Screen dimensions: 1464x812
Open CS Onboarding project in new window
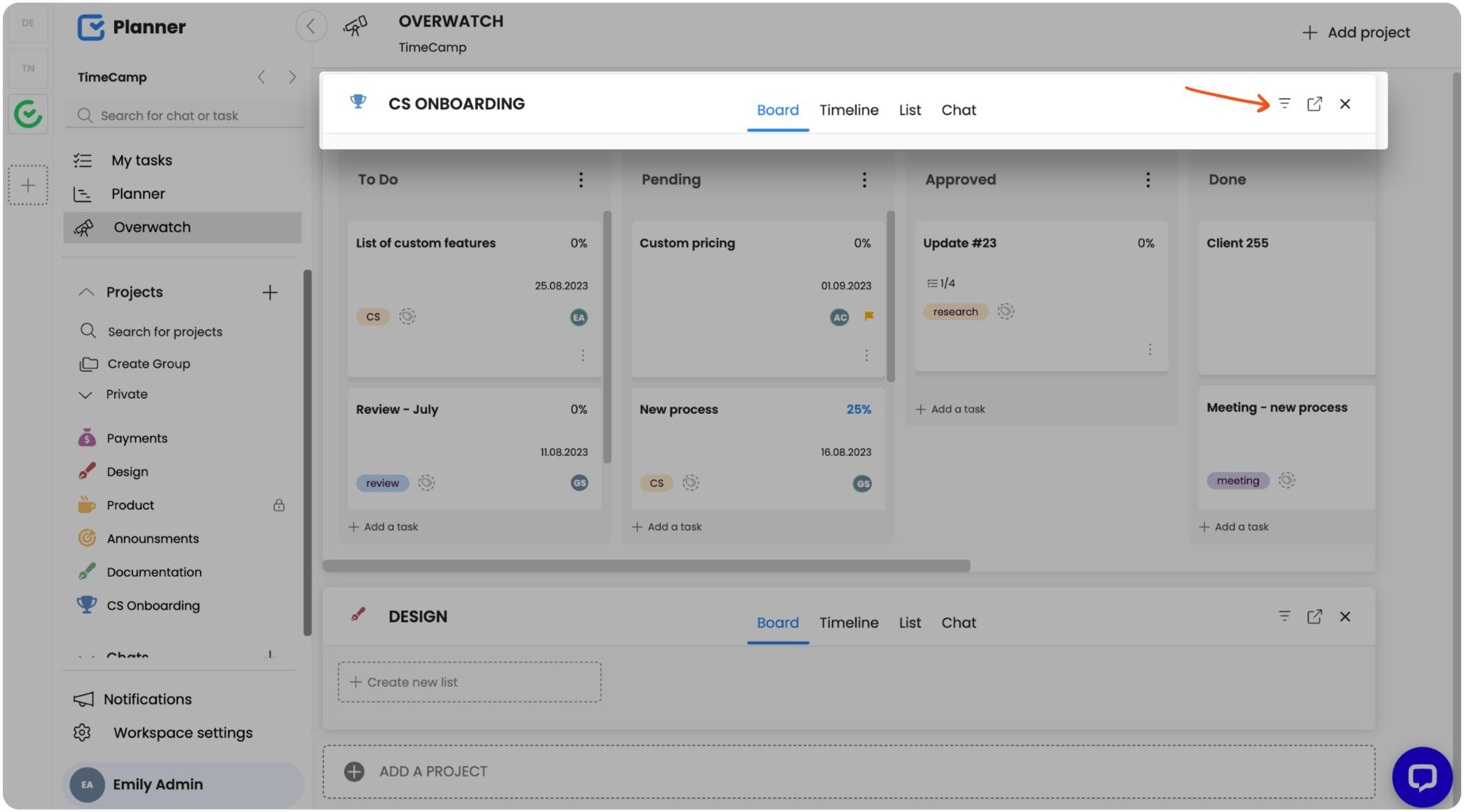click(x=1314, y=104)
